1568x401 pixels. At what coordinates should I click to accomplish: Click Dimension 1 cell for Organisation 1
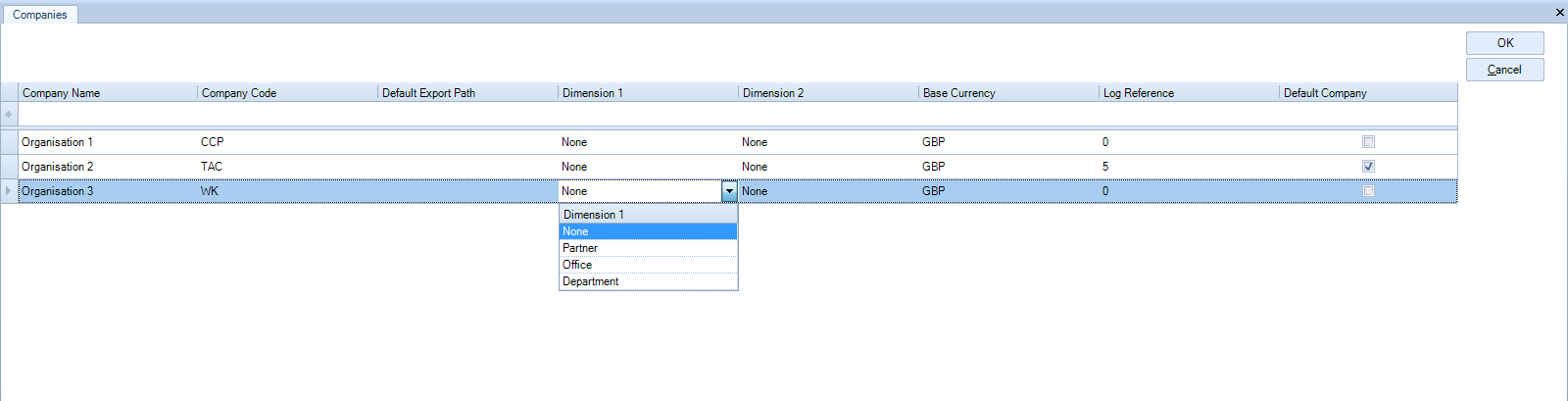[x=649, y=142]
